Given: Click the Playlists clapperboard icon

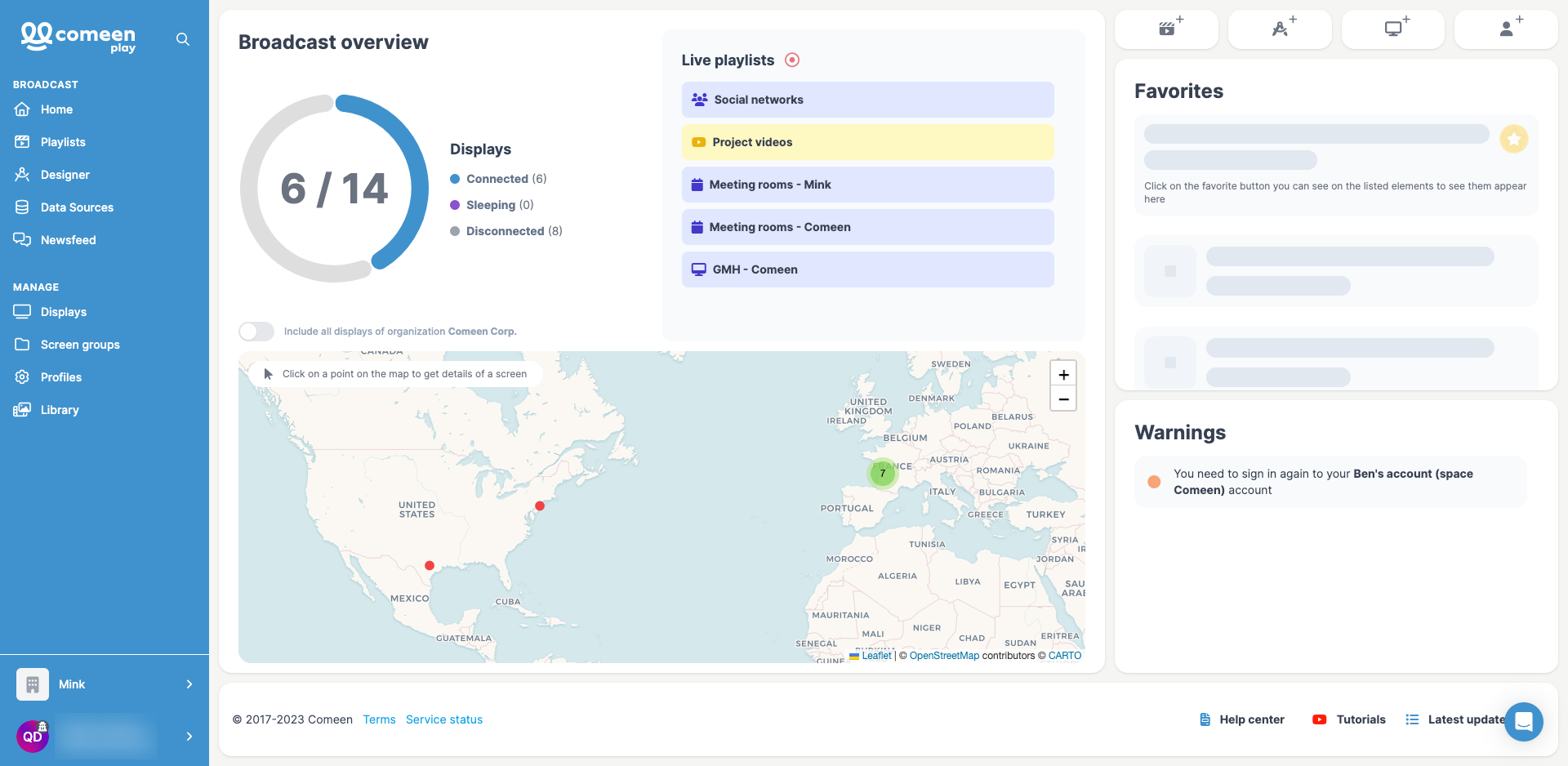Looking at the screenshot, I should 22,142.
